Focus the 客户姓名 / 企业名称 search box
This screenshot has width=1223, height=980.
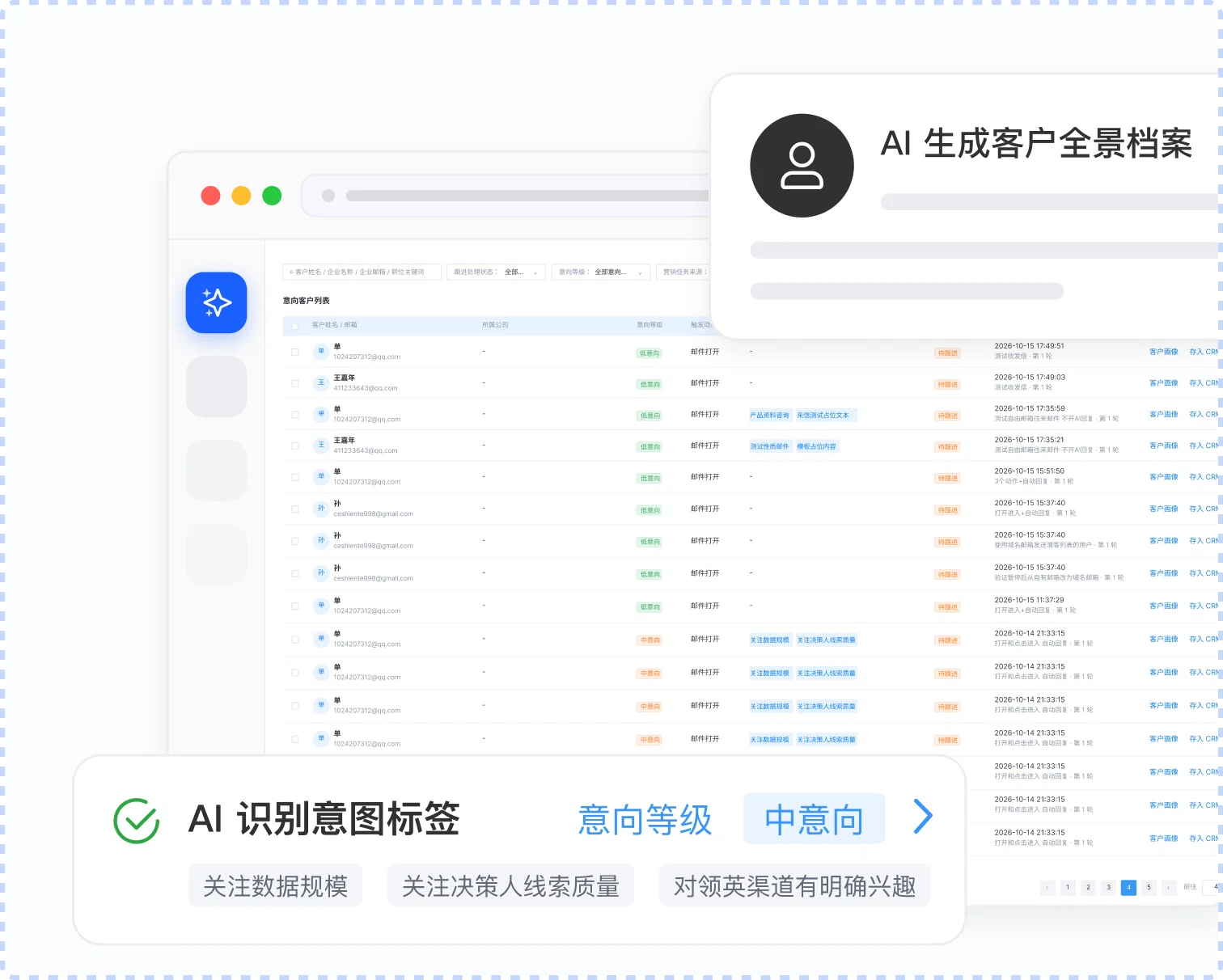pyautogui.click(x=362, y=272)
